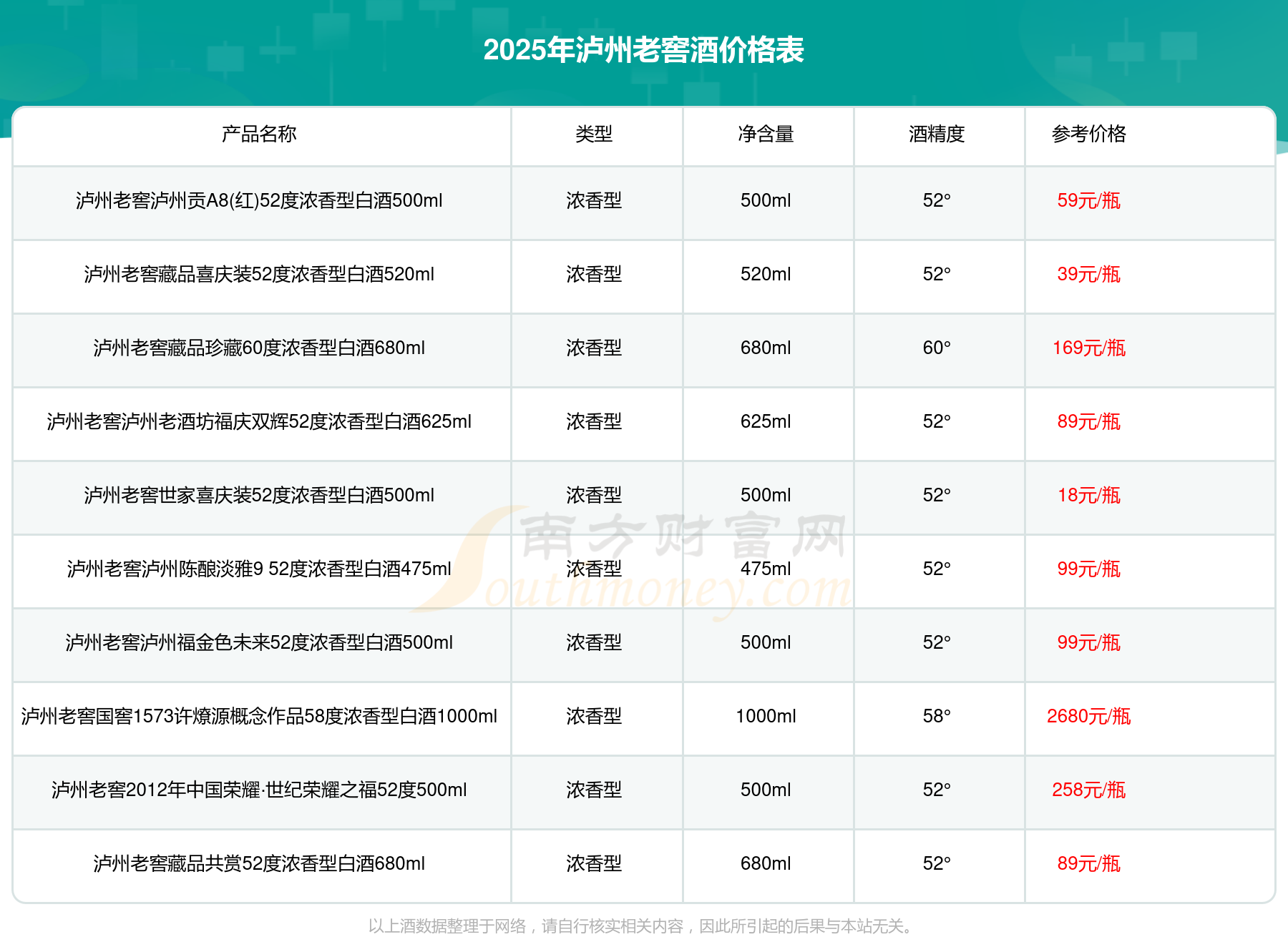
Task: Select the 参考价格 column header
Action: 1088,134
